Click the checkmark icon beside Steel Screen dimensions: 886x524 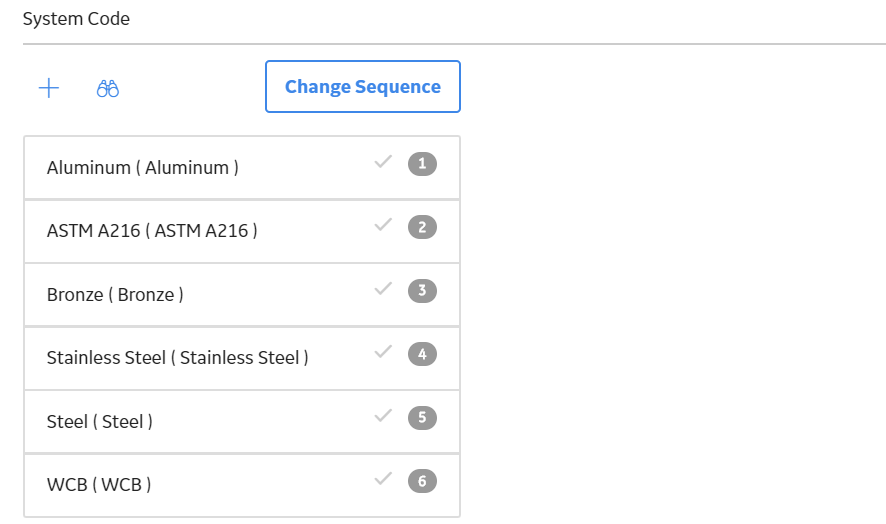click(x=383, y=415)
